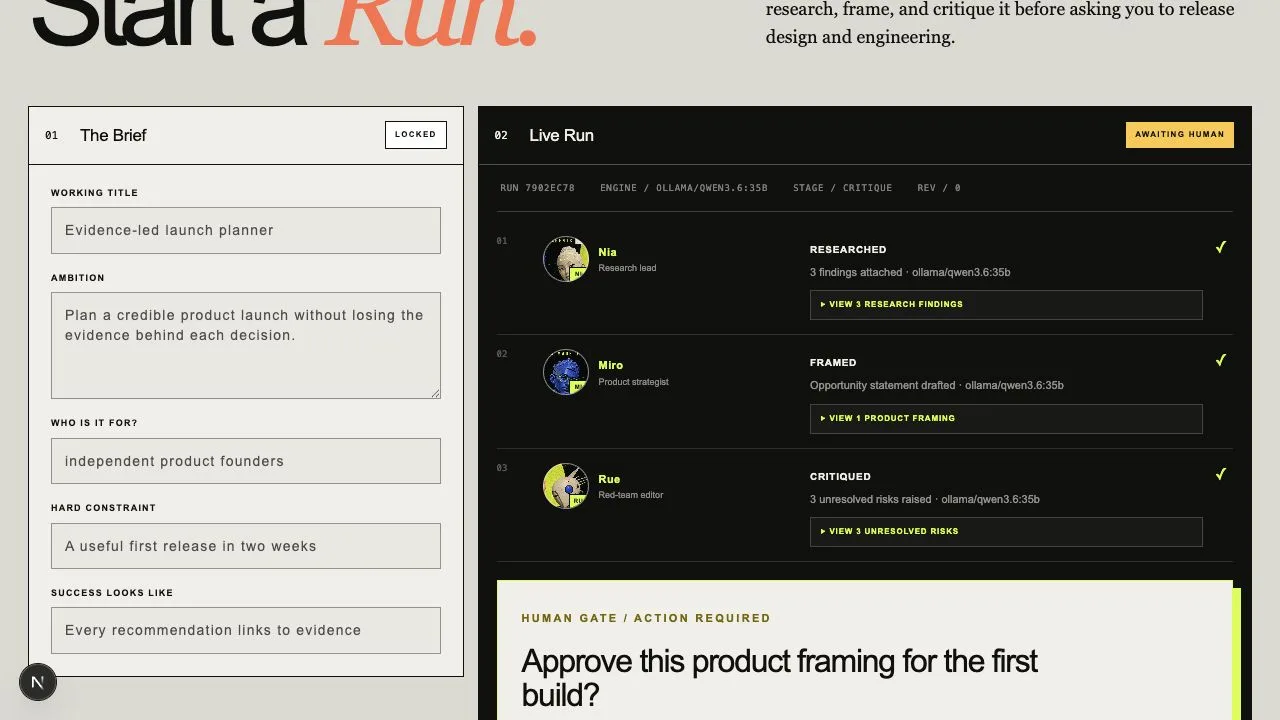Focus the Hard Constraint field
Viewport: 1280px width, 720px height.
point(246,546)
